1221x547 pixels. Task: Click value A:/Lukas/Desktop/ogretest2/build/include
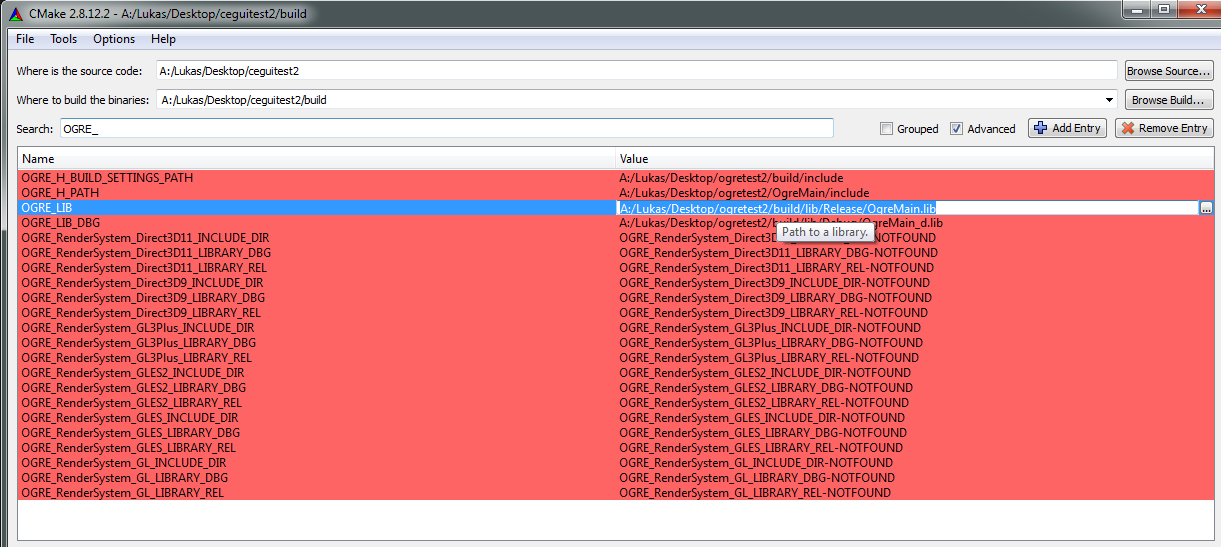pyautogui.click(x=731, y=178)
